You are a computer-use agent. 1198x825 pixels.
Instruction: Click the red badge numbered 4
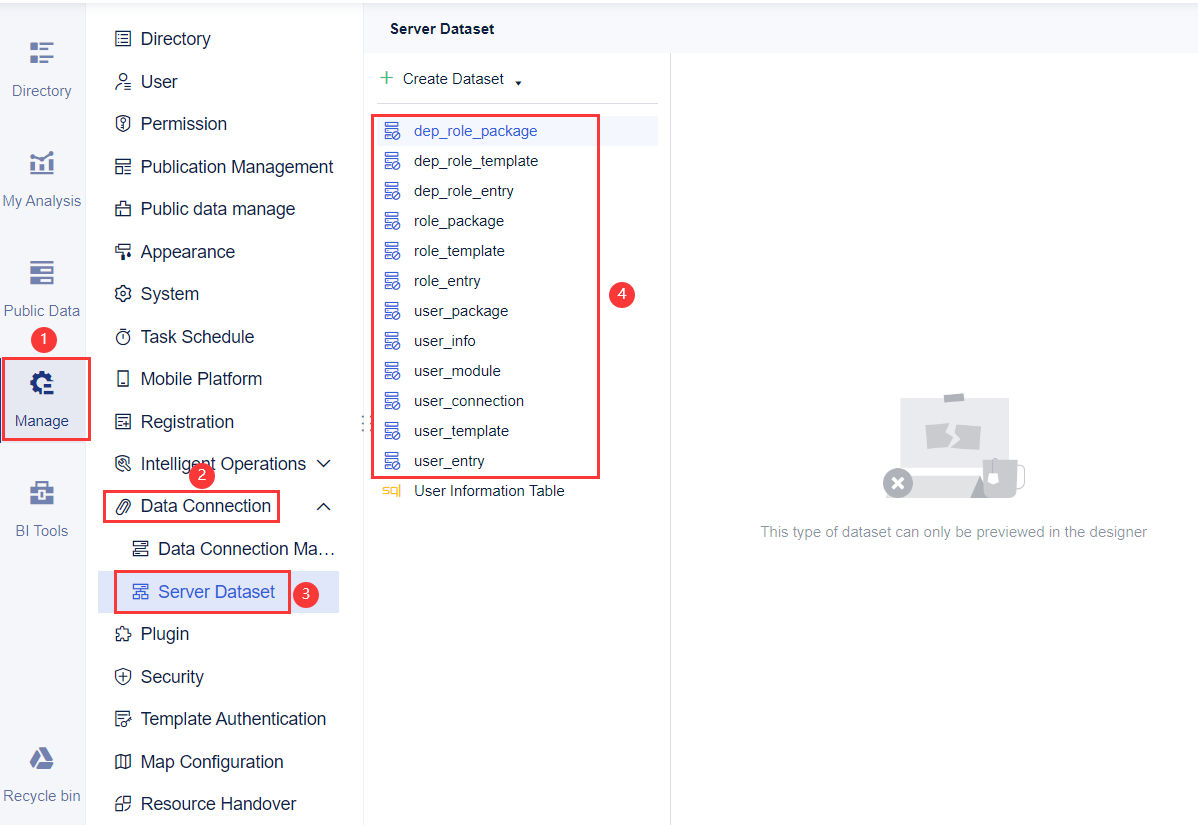(x=622, y=295)
